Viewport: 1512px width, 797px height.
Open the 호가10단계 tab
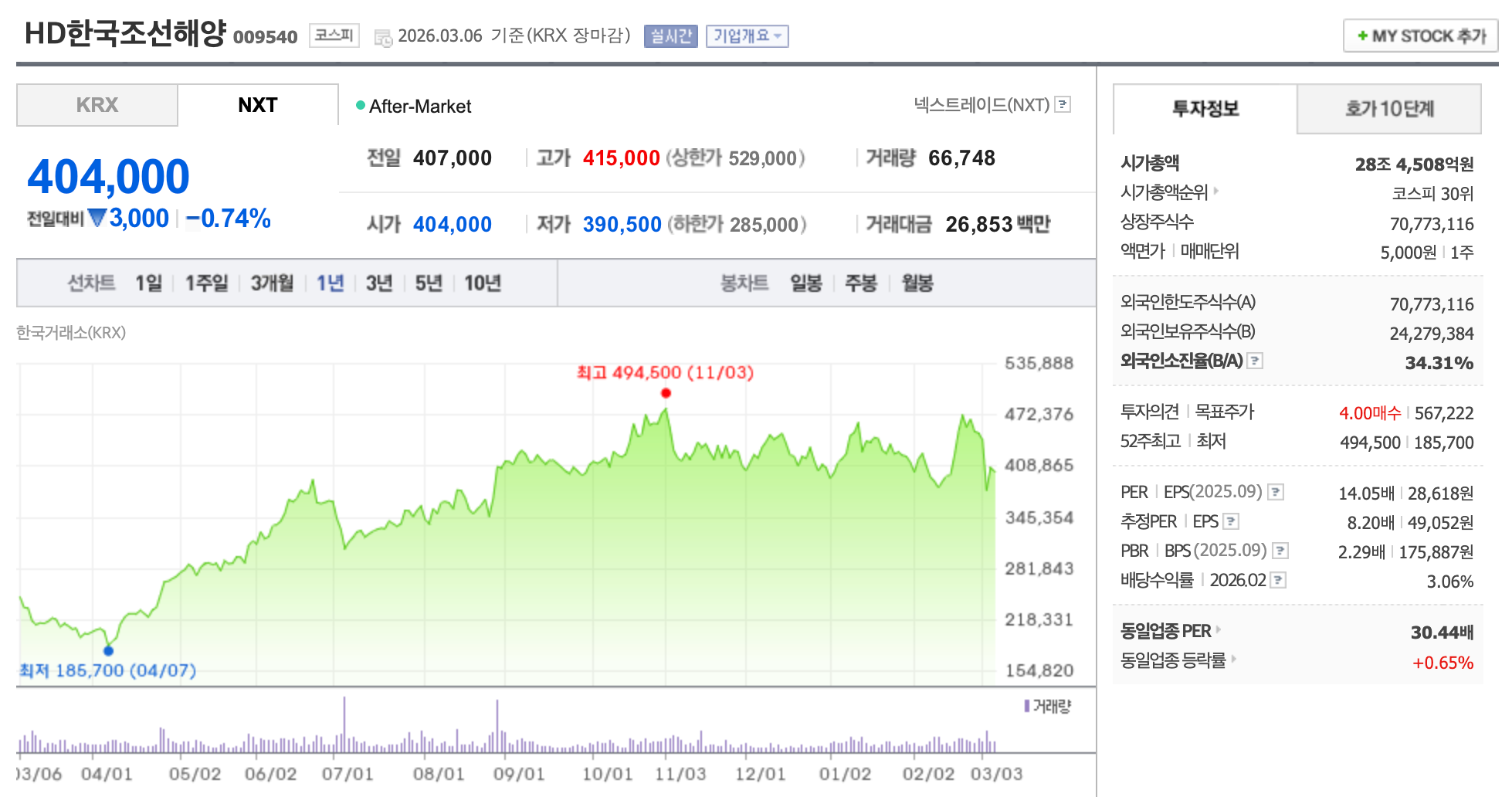click(x=1389, y=109)
